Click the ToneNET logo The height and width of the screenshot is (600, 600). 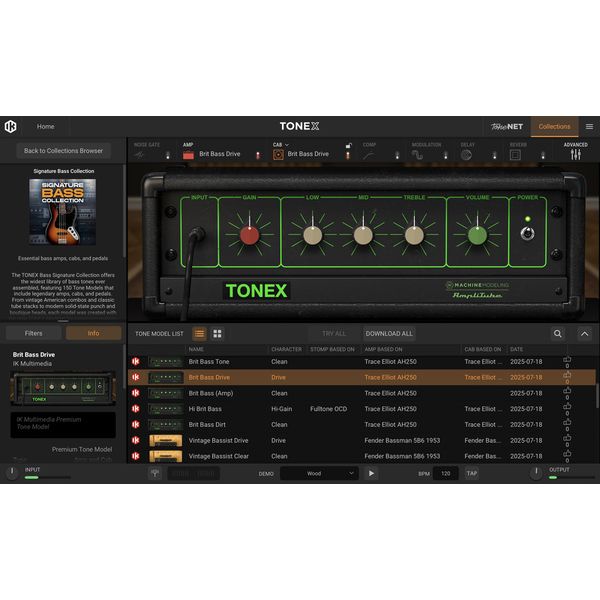(x=507, y=127)
